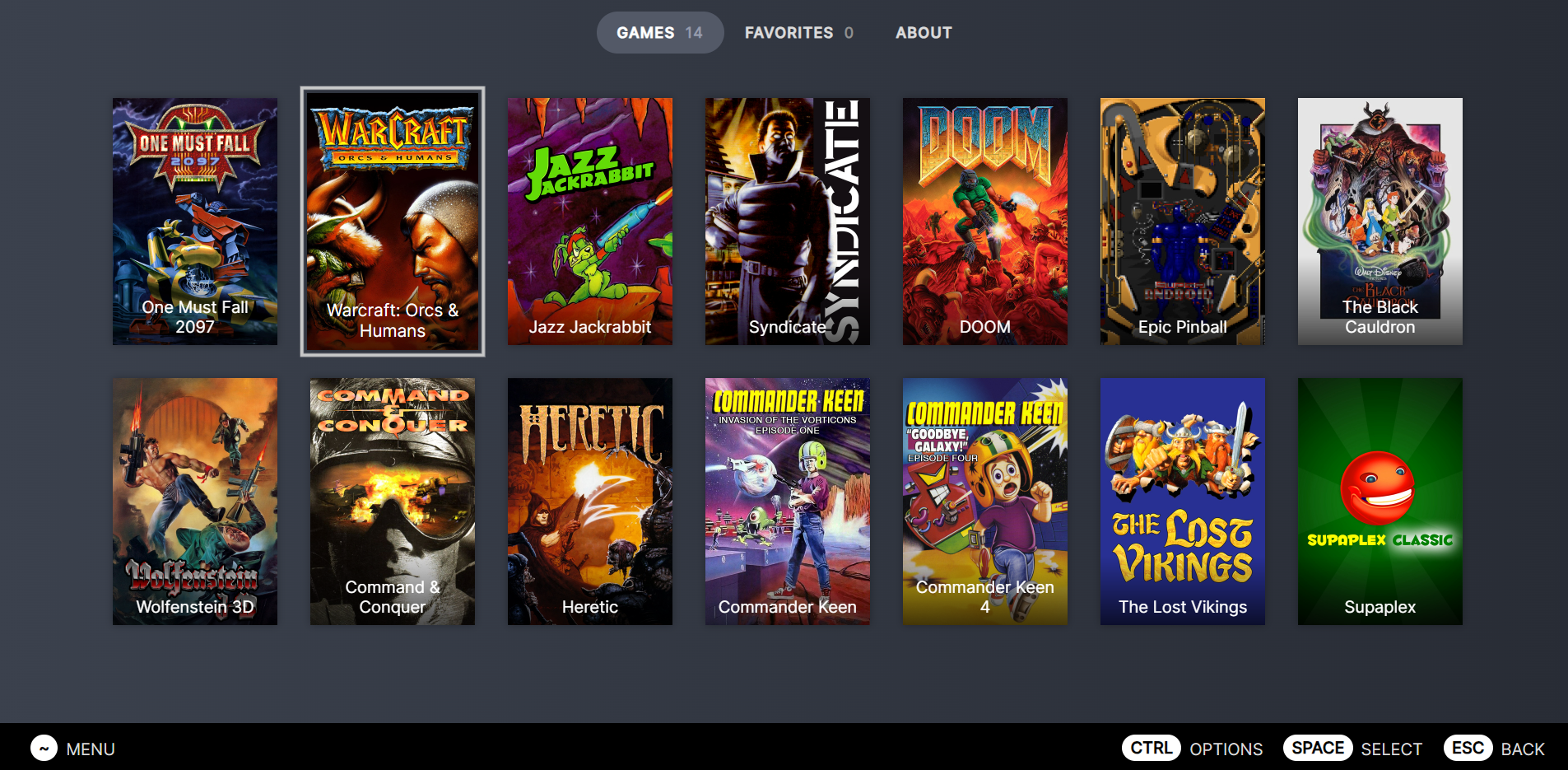Click the CTRL key badge

tap(1152, 748)
